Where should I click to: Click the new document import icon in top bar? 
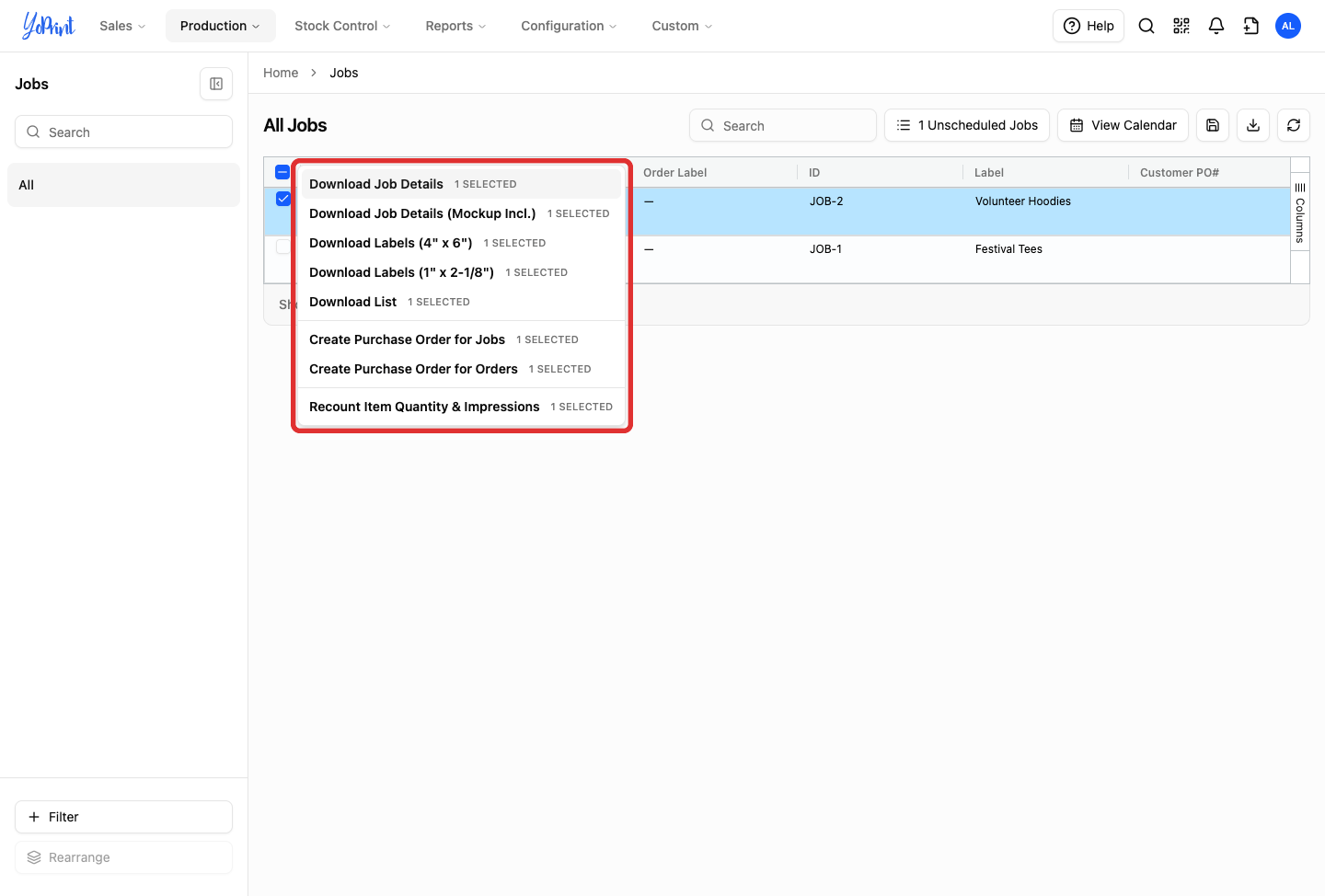coord(1251,26)
